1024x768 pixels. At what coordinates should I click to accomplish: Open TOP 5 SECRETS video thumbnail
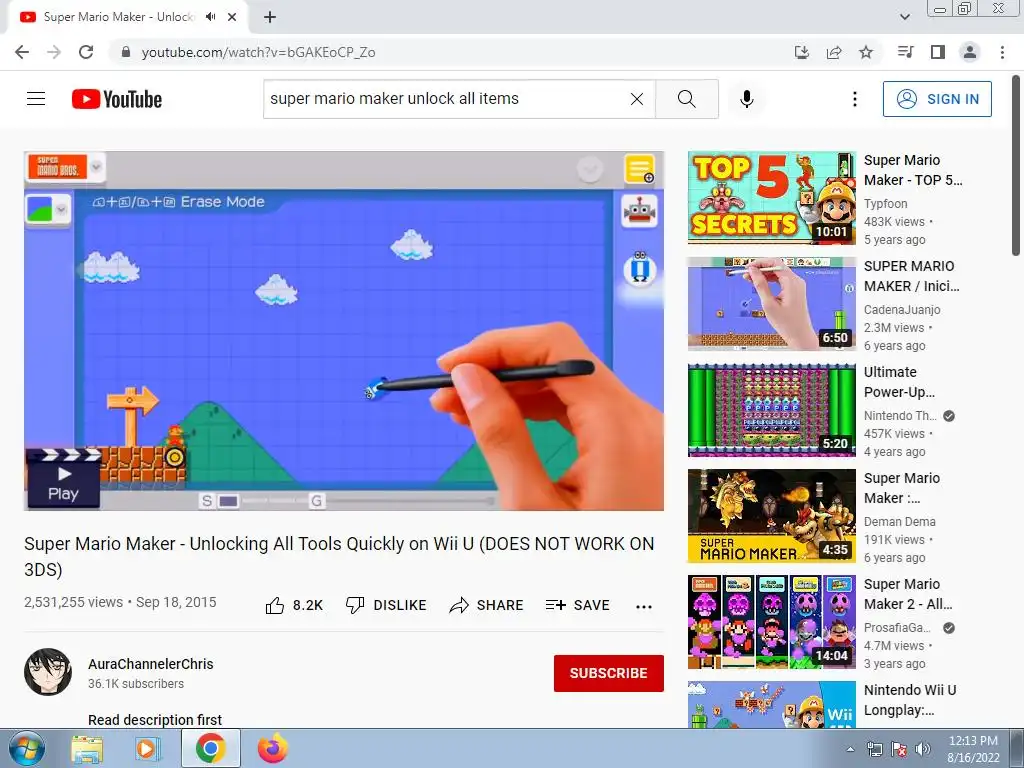[x=772, y=198]
